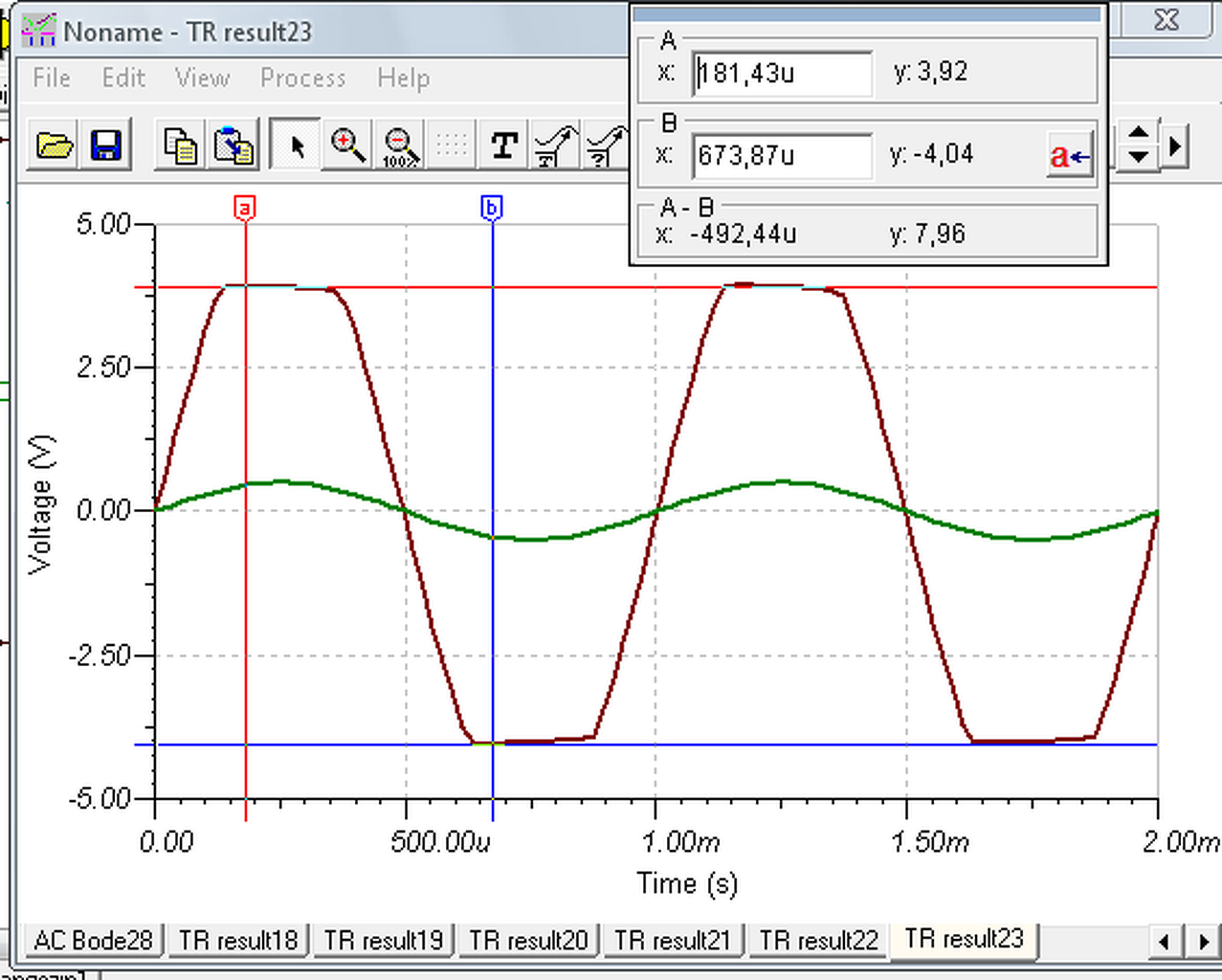1222x980 pixels.
Task: Toggle the dotted grid toolbar icon
Action: click(451, 145)
